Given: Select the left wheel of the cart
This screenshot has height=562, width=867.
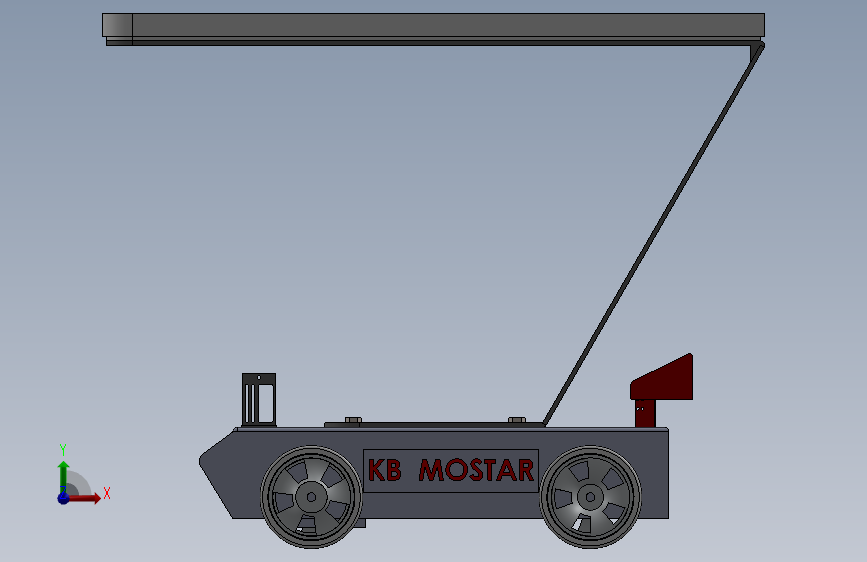Looking at the screenshot, I should click(311, 497).
